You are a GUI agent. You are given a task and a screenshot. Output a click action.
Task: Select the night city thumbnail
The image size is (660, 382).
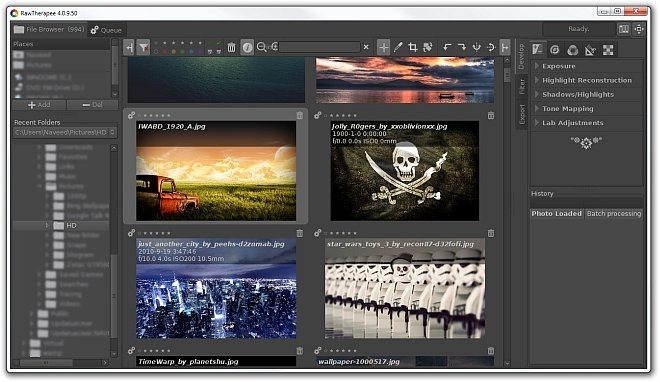[216, 289]
